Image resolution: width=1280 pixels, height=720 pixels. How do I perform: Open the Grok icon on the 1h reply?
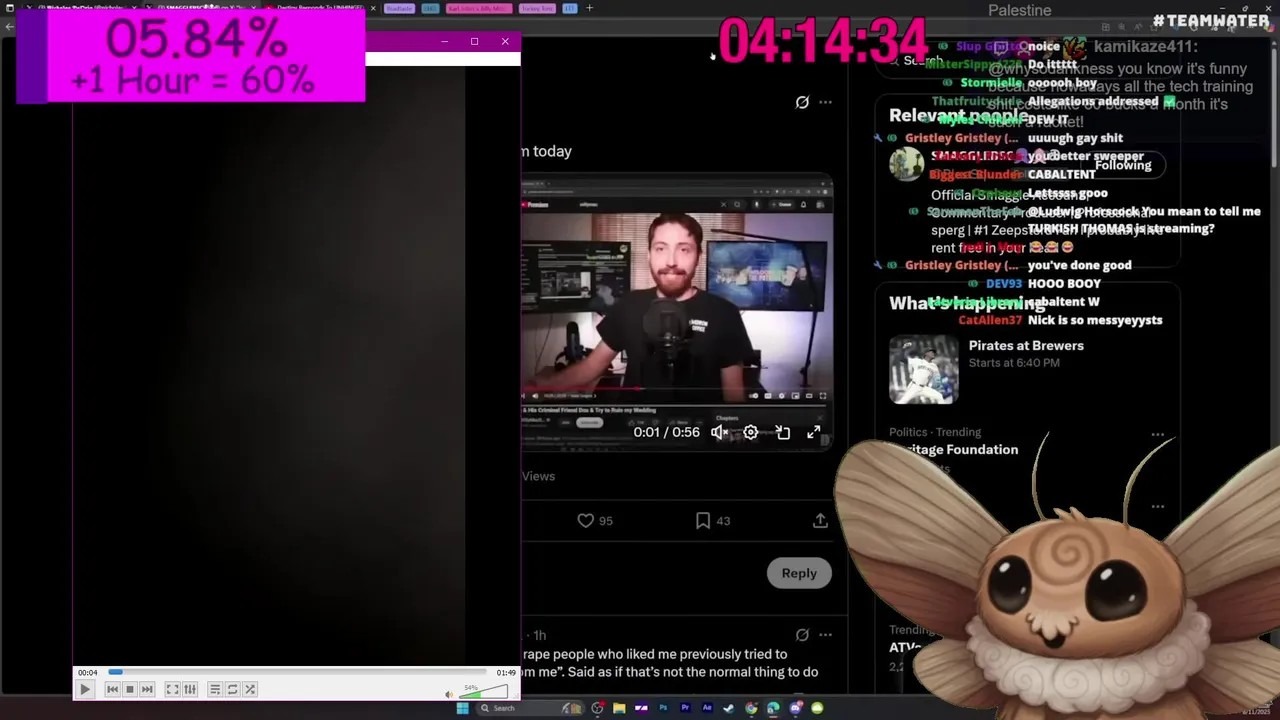click(802, 635)
